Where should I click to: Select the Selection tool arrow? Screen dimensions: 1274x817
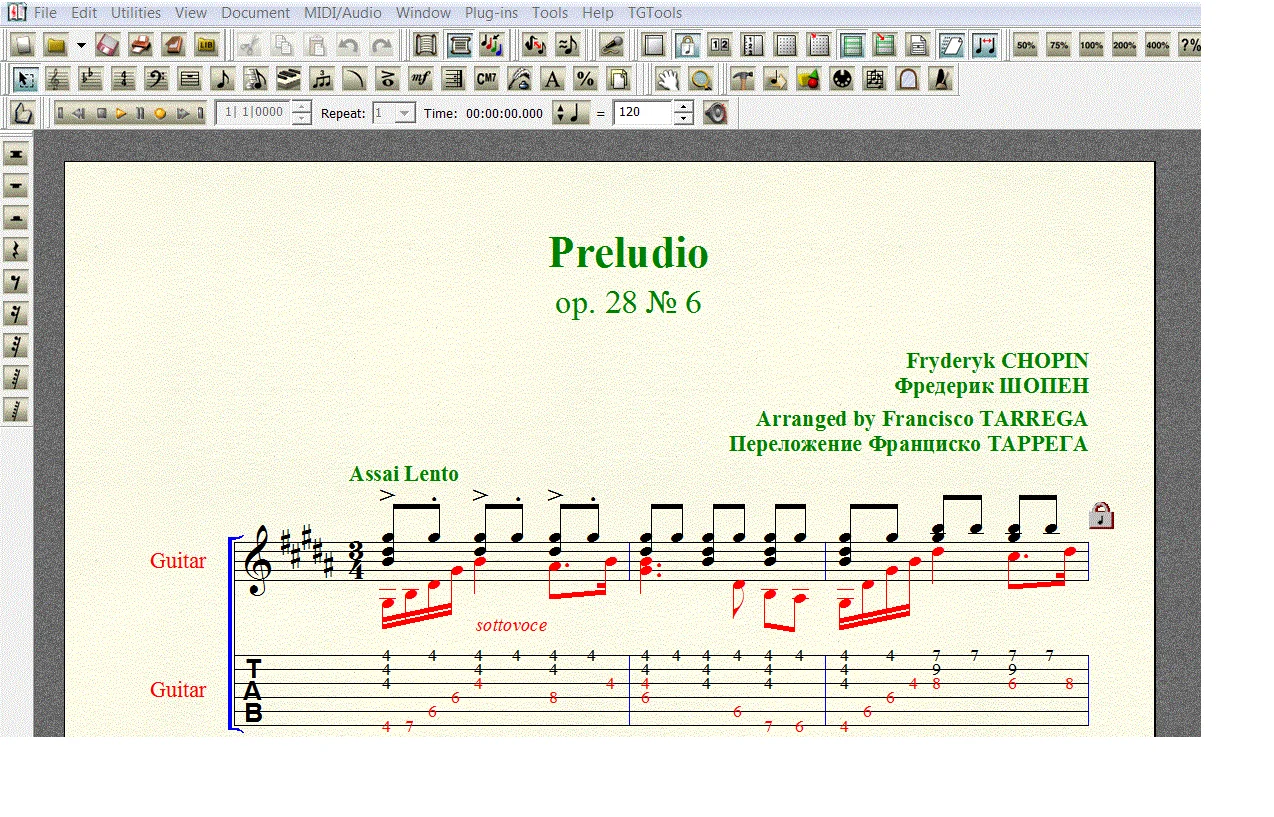tap(26, 79)
